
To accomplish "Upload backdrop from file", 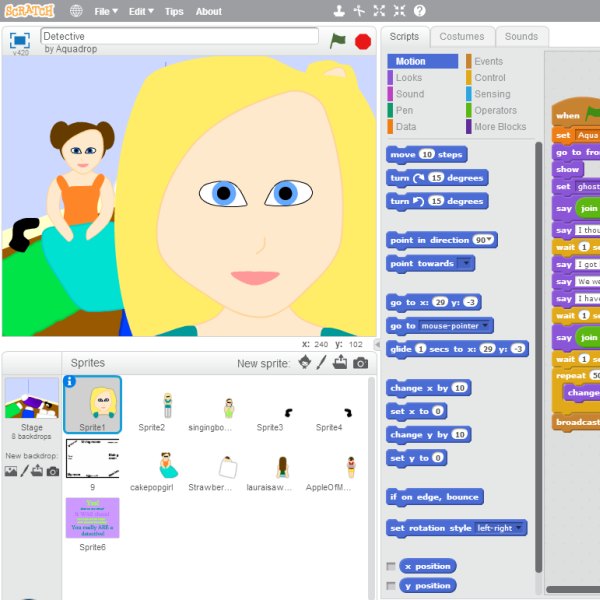I will coord(37,470).
